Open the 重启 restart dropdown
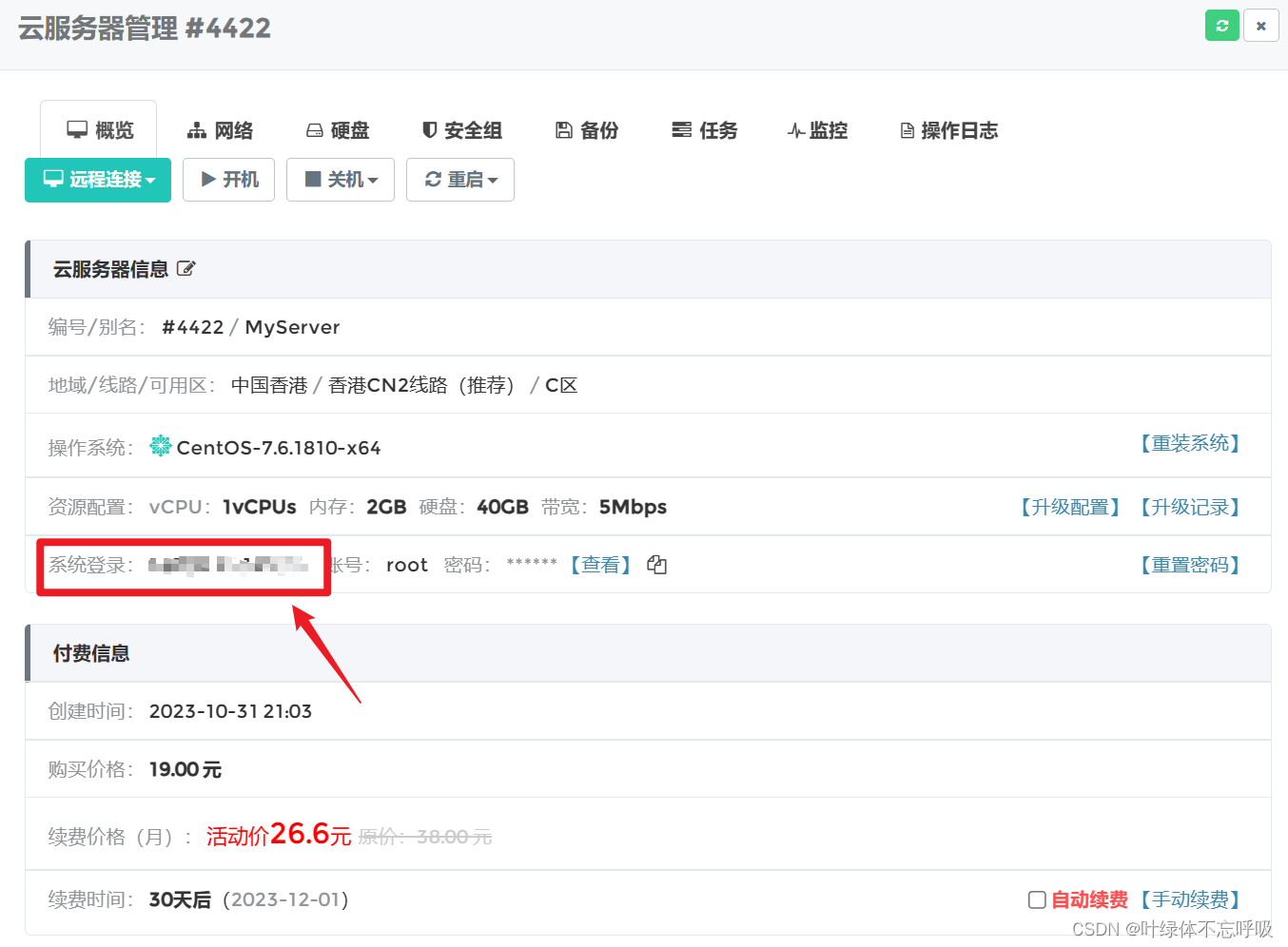Viewport: 1288px width, 947px height. coord(460,180)
